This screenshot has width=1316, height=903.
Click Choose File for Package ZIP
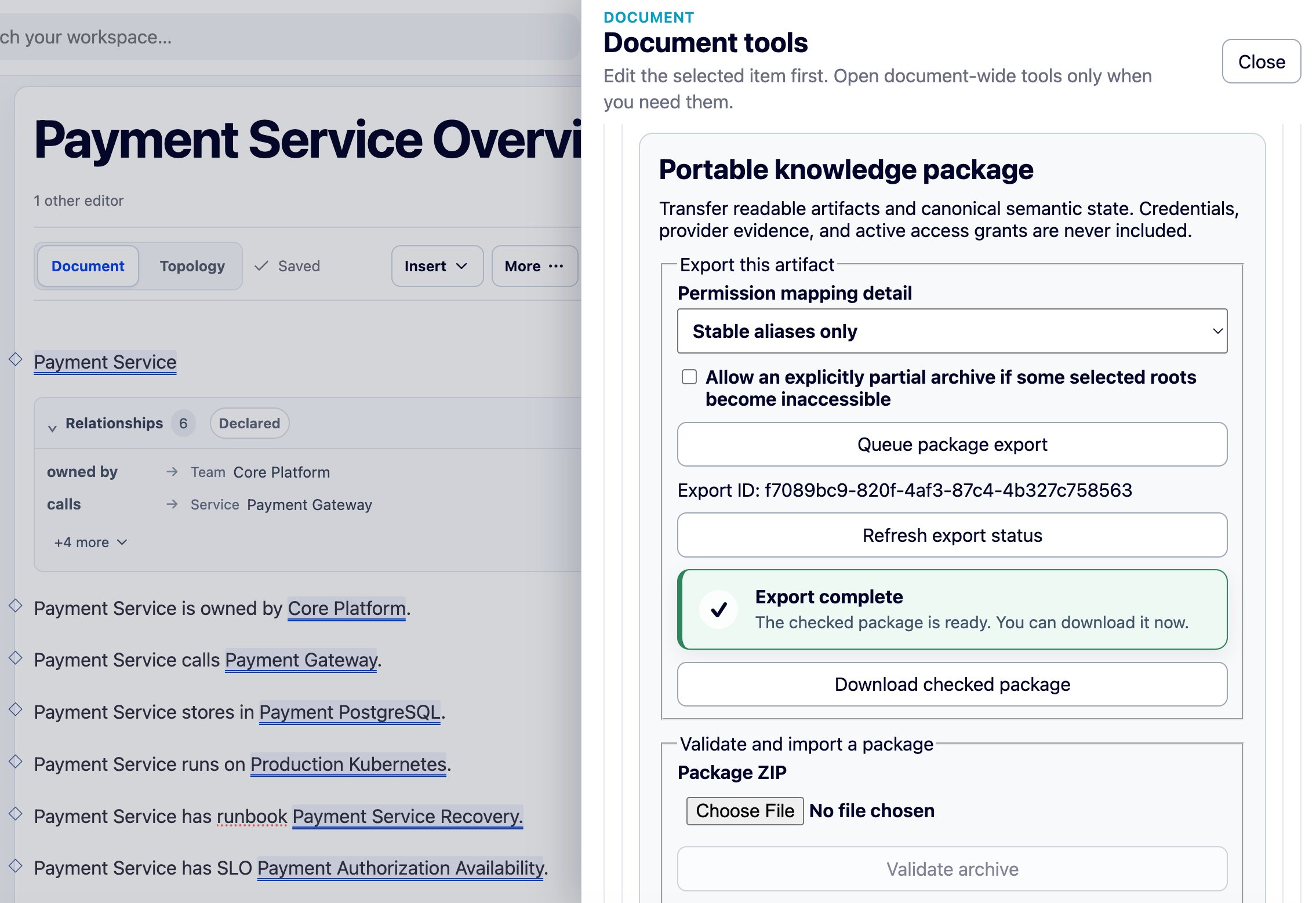coord(745,811)
